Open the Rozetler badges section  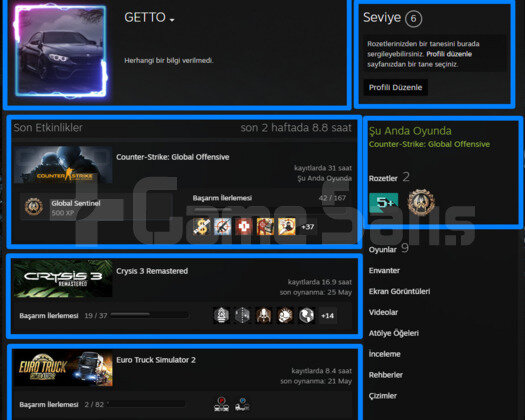tap(383, 179)
